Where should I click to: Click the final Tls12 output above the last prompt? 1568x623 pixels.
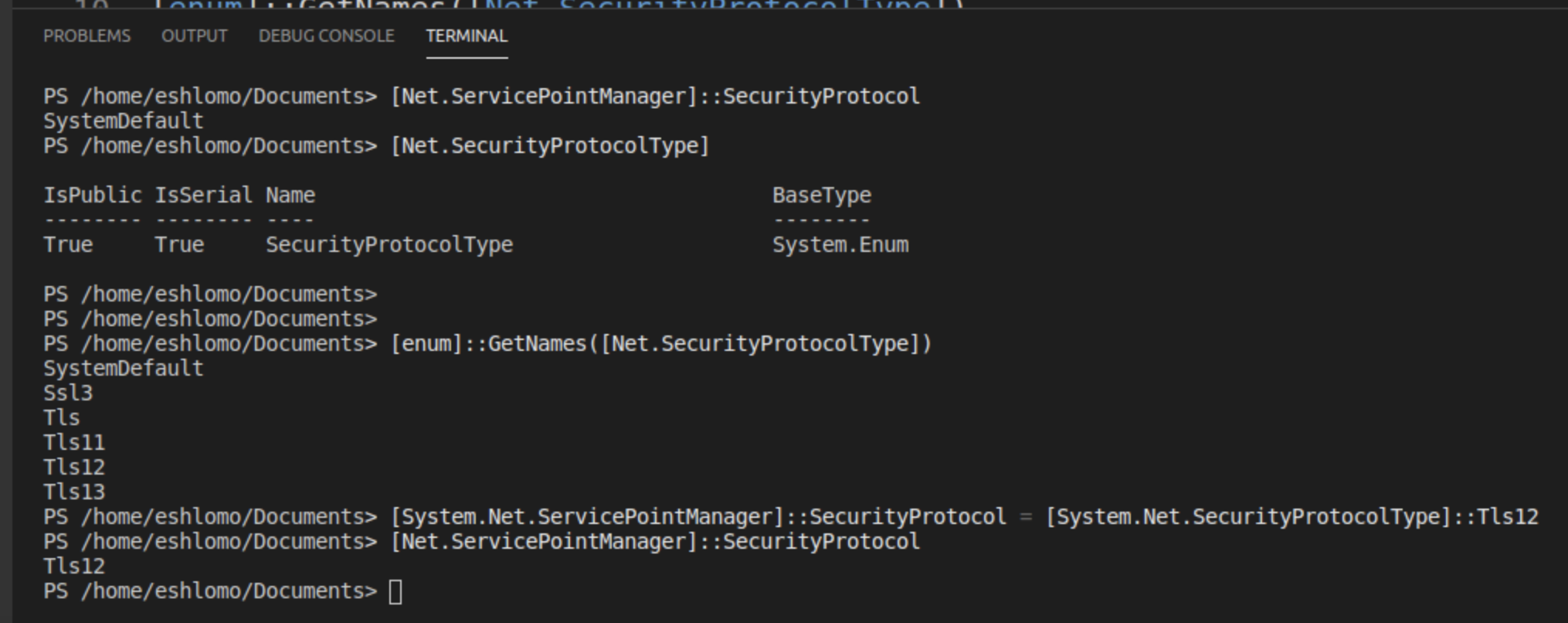[74, 567]
